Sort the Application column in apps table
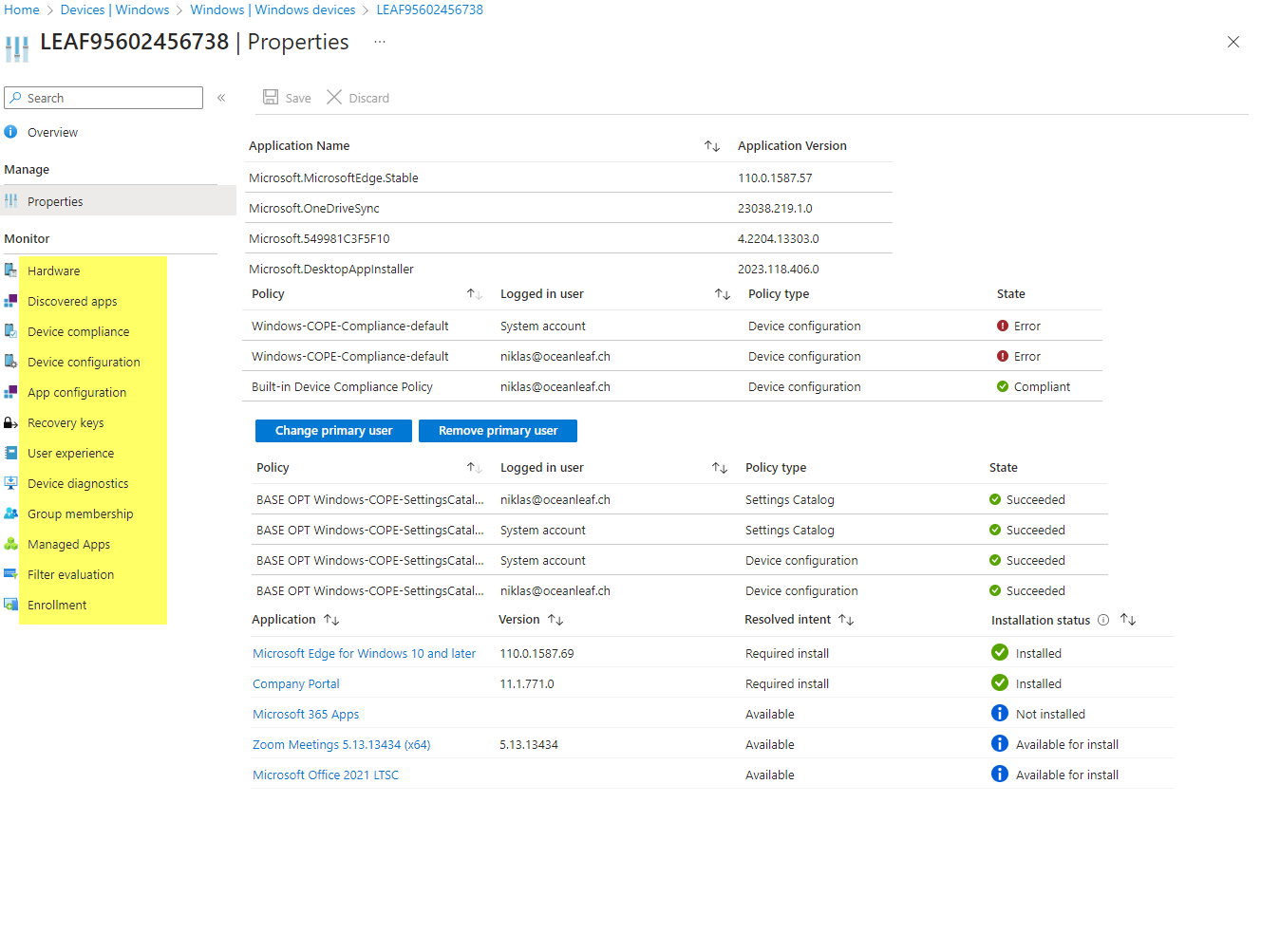 coord(331,620)
